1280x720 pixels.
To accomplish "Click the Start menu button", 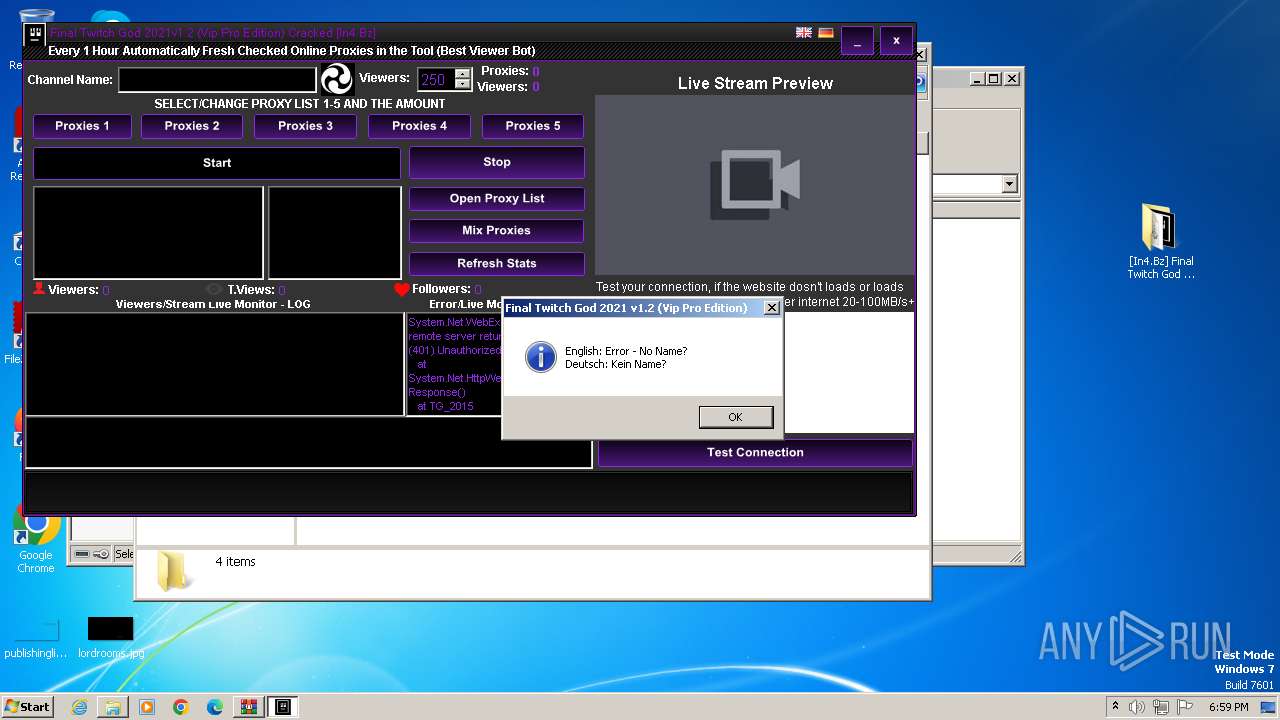I will pos(27,707).
